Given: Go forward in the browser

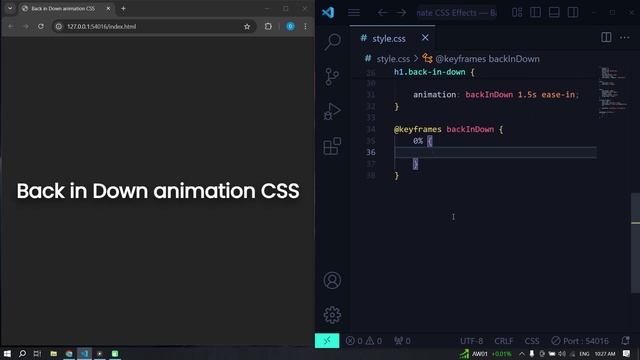Looking at the screenshot, I should click(26, 26).
